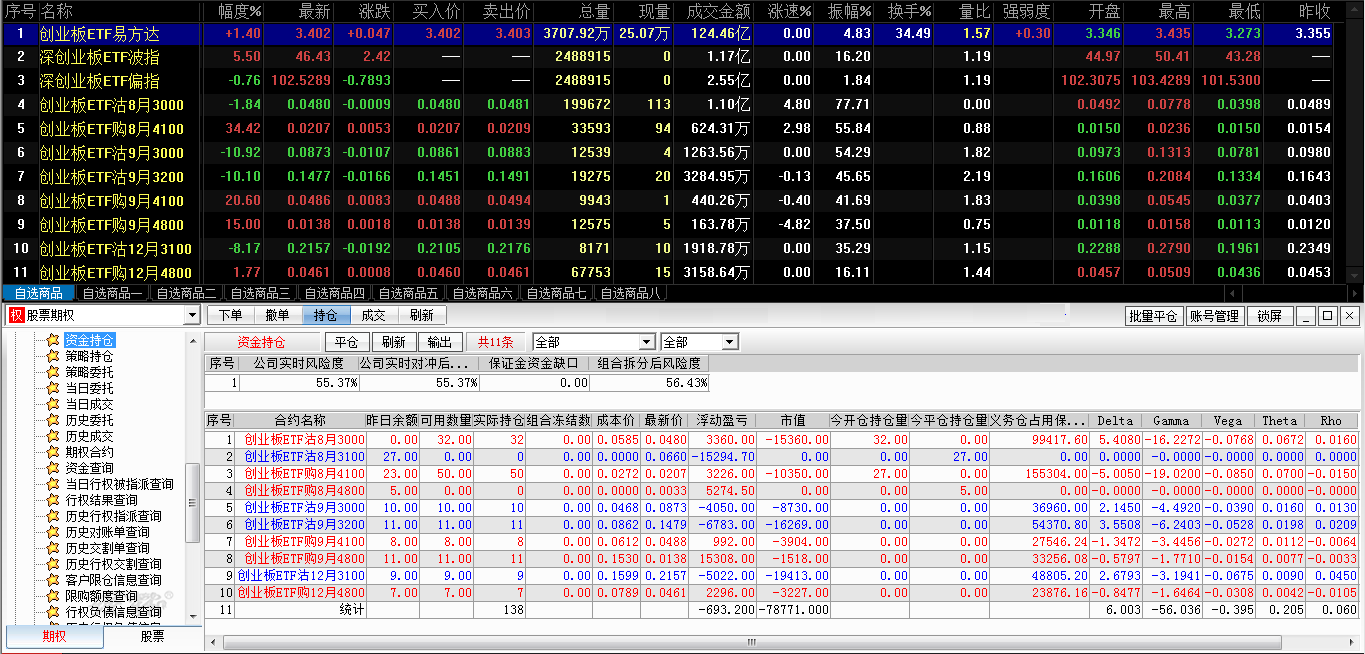Click the 刷新 tab in the trading toolbar

tap(422, 315)
